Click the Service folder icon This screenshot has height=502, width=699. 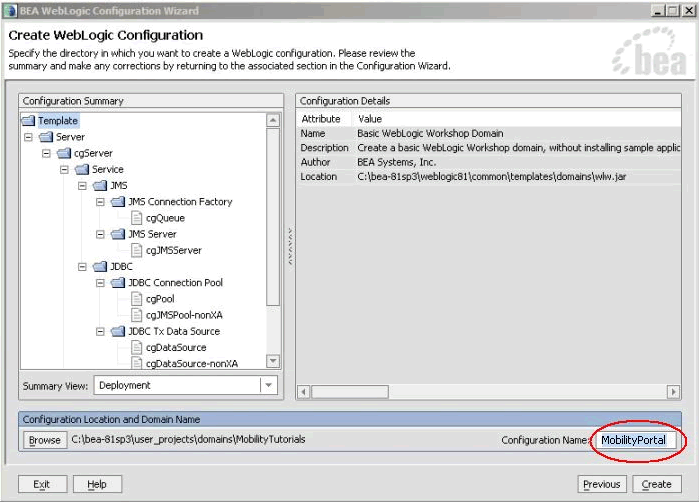coord(82,169)
